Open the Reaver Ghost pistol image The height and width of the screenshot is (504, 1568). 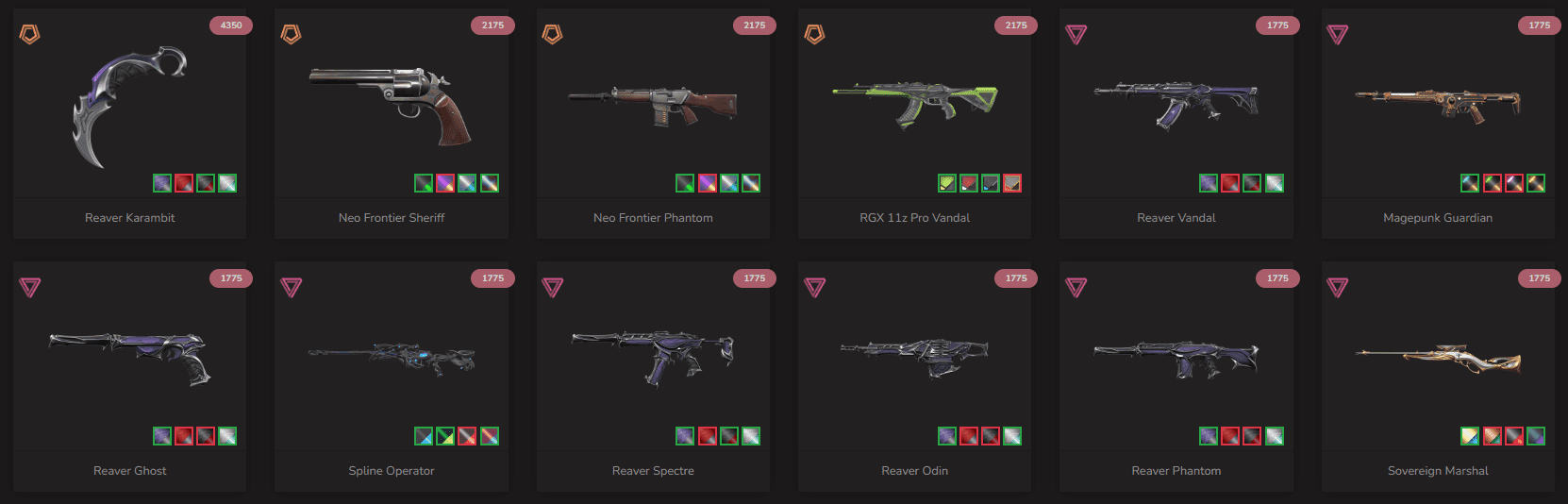tap(129, 357)
